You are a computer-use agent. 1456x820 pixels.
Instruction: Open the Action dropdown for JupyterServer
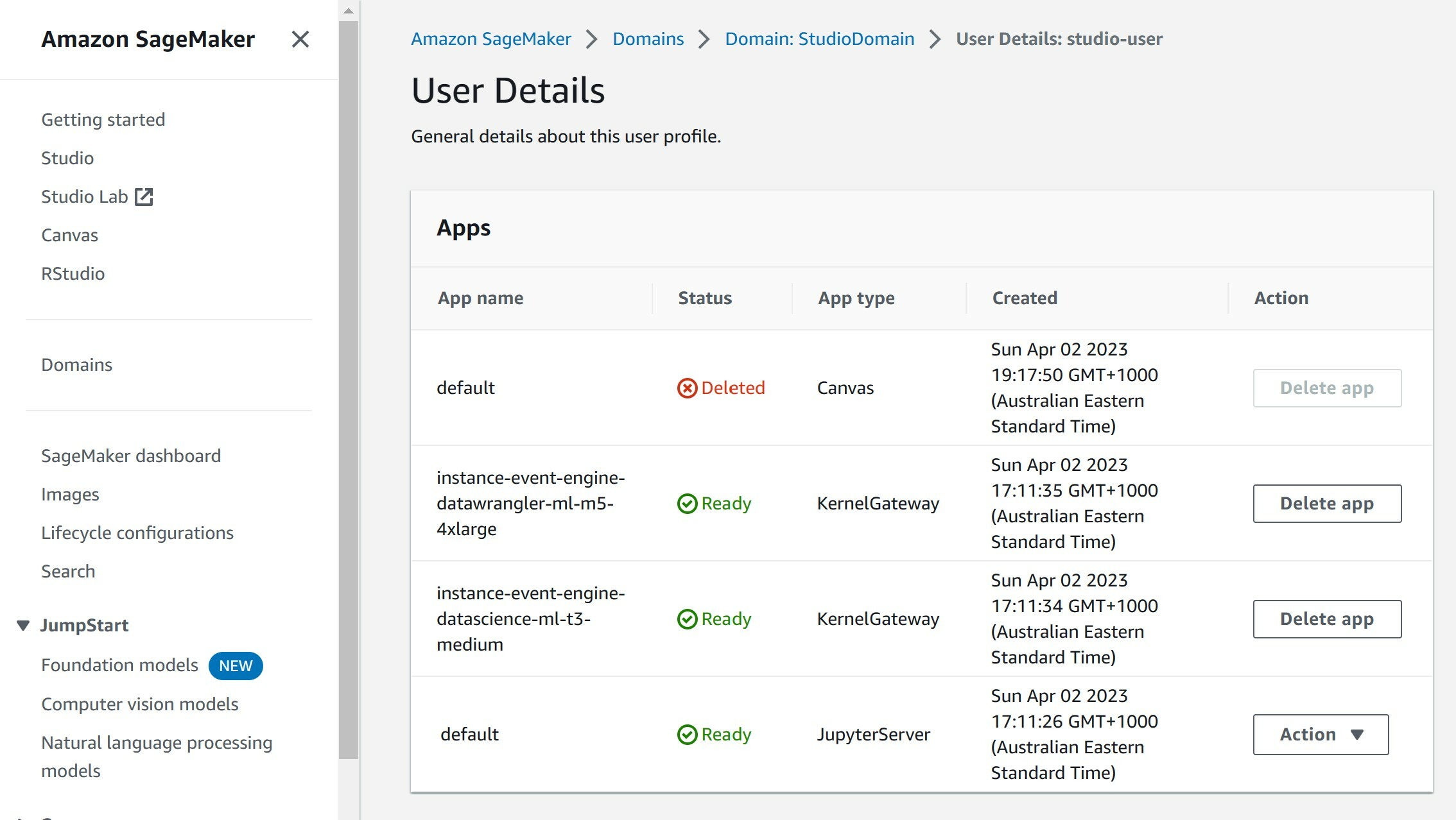click(1320, 735)
